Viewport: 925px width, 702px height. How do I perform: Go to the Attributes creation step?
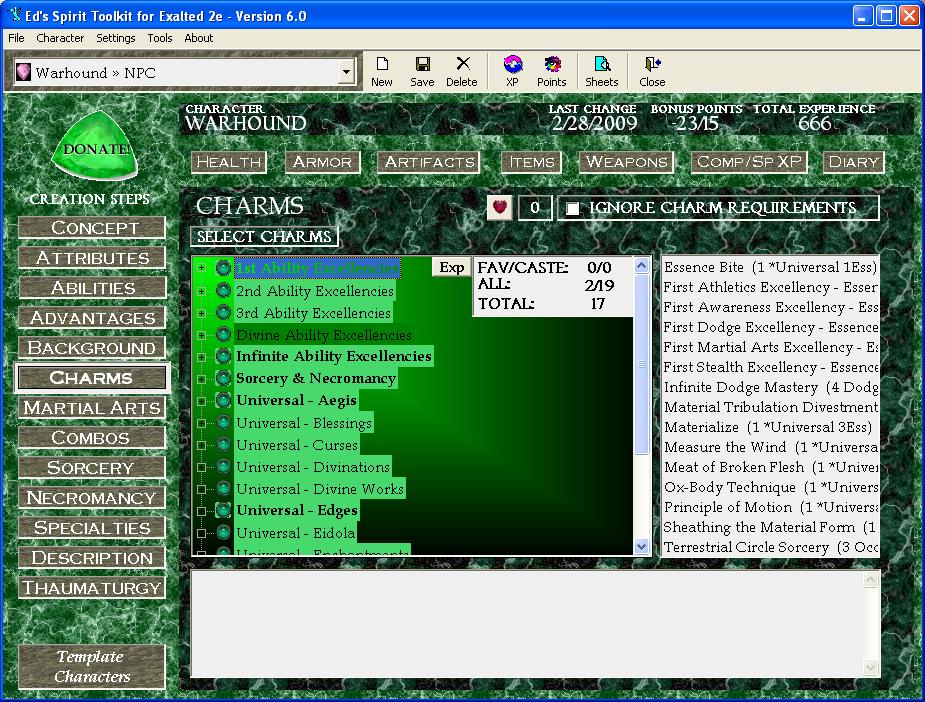coord(92,258)
